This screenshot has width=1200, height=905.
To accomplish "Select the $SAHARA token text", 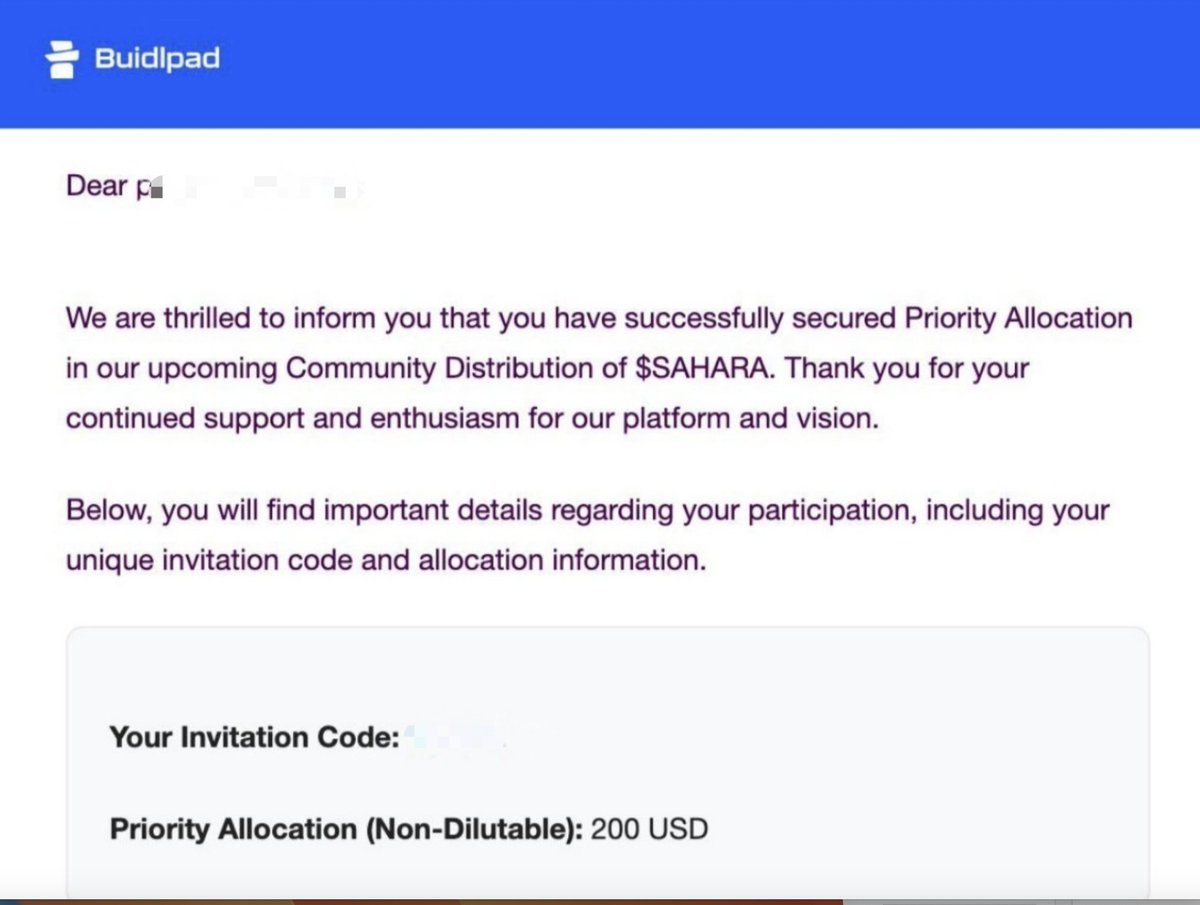I will coord(706,368).
